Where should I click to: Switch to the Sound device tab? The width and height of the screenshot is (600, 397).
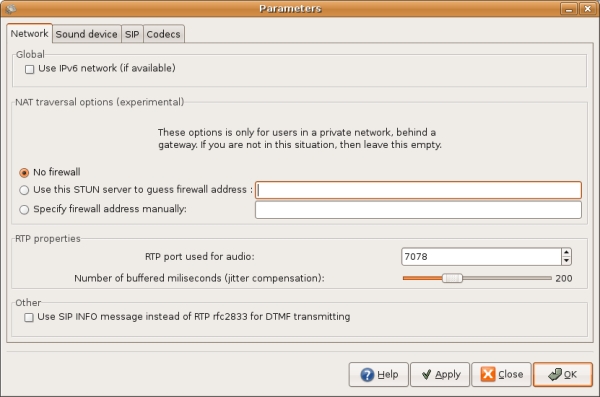[x=86, y=34]
